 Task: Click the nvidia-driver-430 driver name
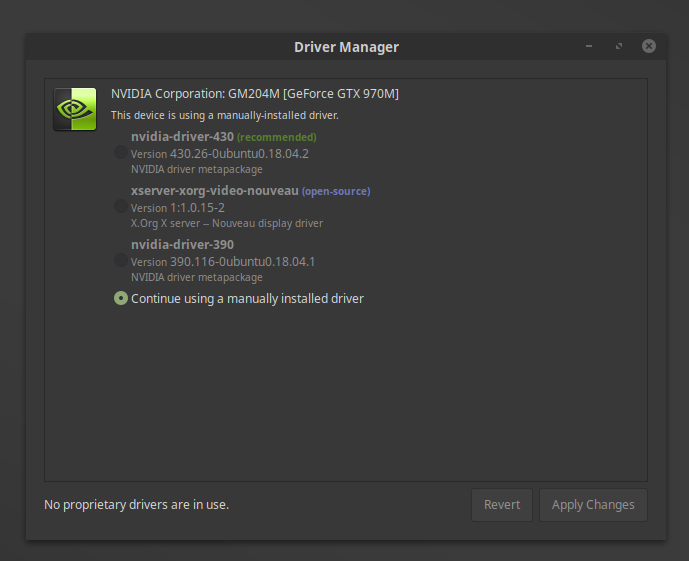182,137
